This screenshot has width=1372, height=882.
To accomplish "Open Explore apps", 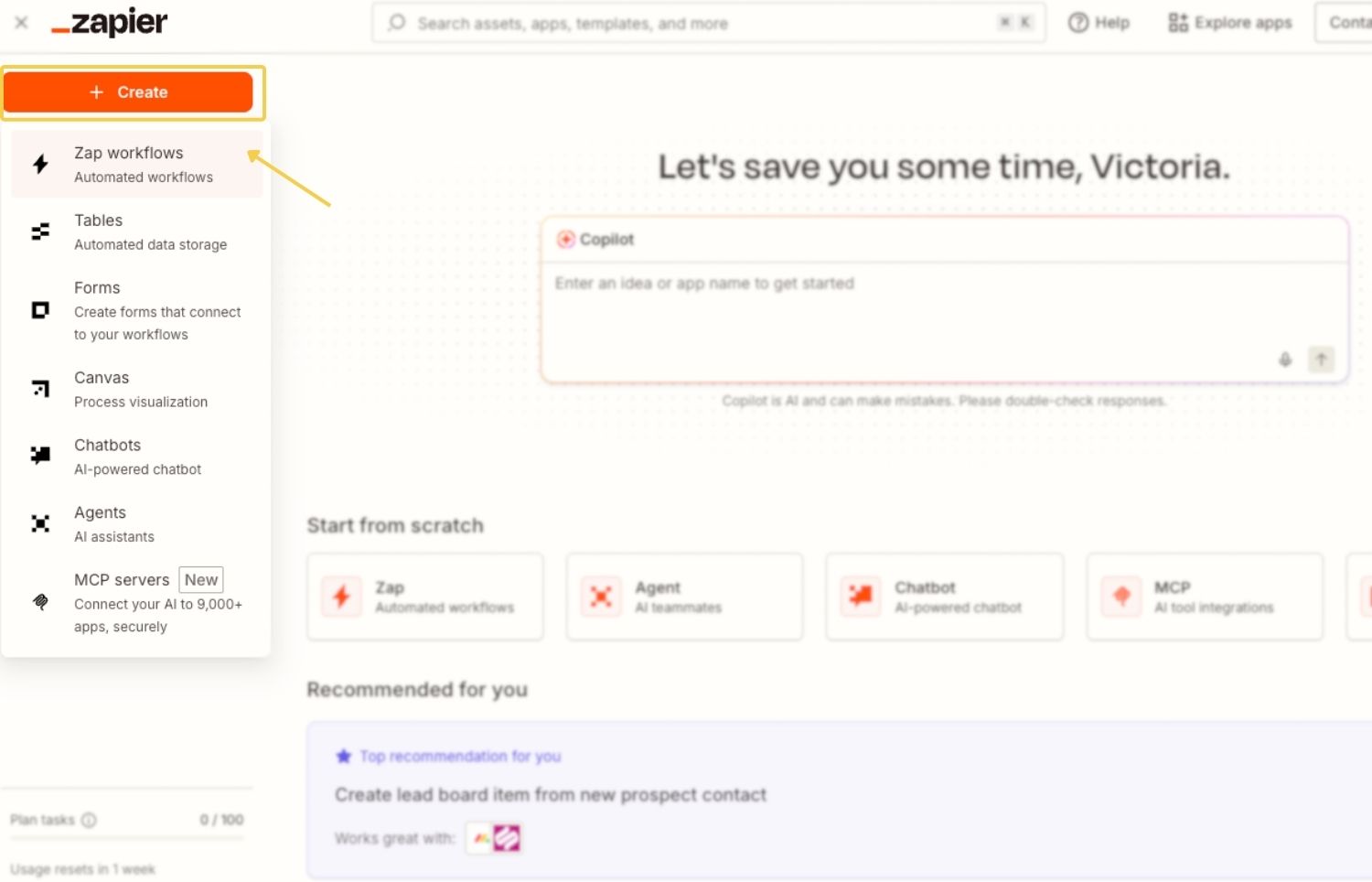I will click(1230, 23).
